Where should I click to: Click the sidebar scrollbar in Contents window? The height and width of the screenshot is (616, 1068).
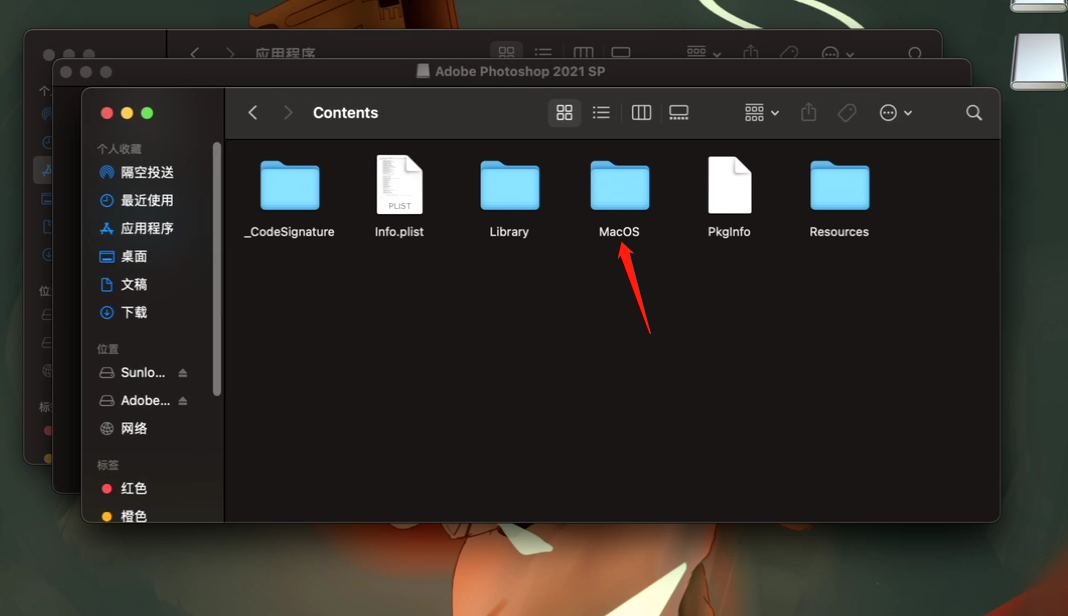pyautogui.click(x=217, y=268)
